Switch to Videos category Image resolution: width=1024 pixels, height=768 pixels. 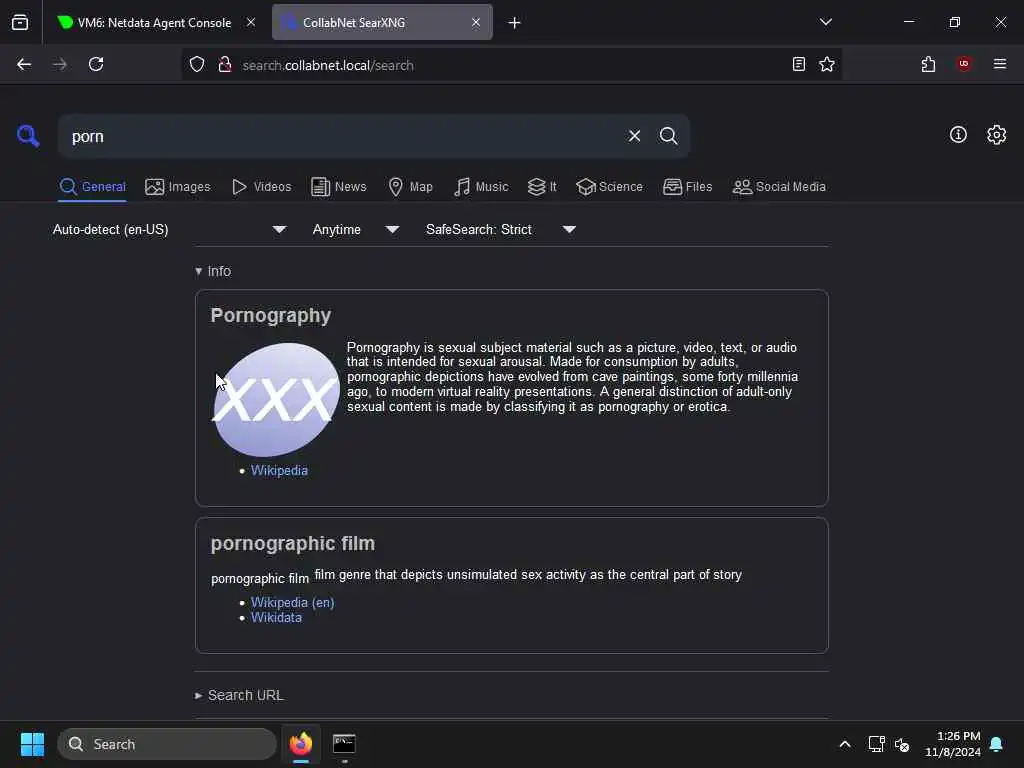(x=262, y=187)
